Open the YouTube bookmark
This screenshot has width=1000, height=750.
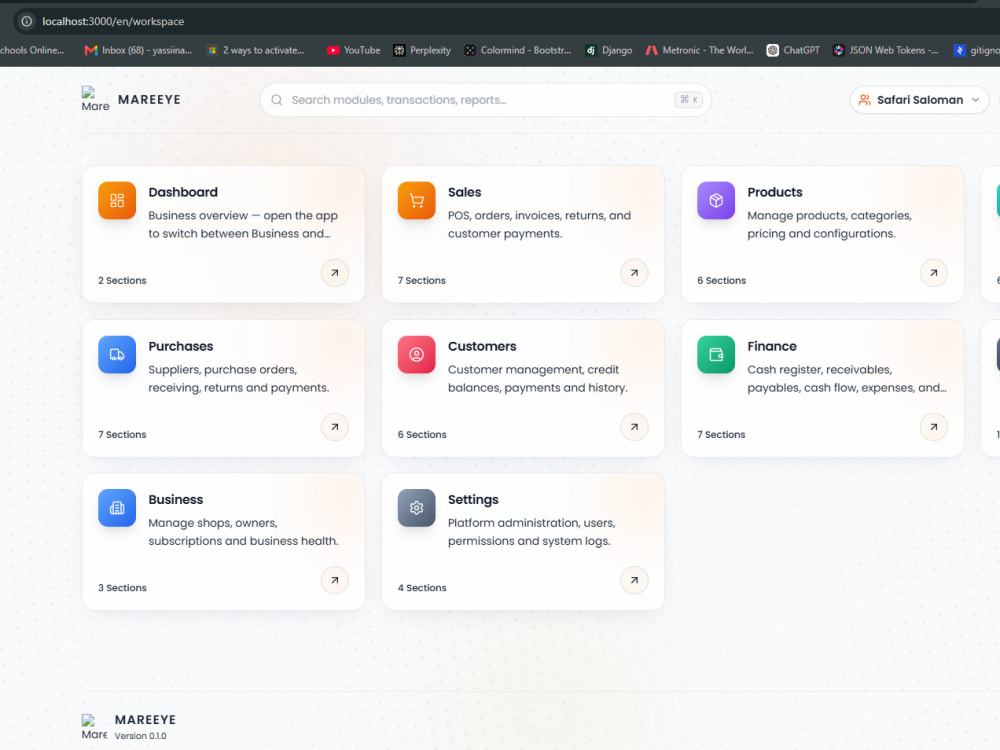[x=353, y=50]
